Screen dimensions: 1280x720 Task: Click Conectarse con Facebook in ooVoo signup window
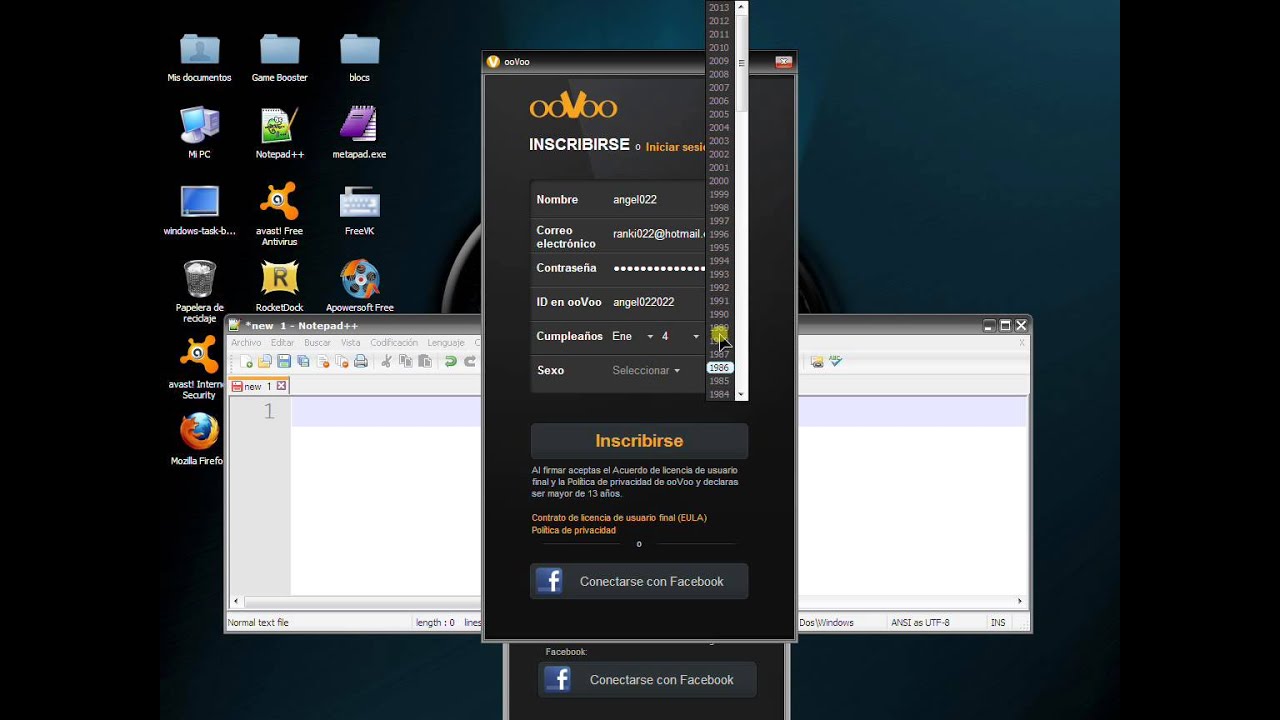(639, 581)
